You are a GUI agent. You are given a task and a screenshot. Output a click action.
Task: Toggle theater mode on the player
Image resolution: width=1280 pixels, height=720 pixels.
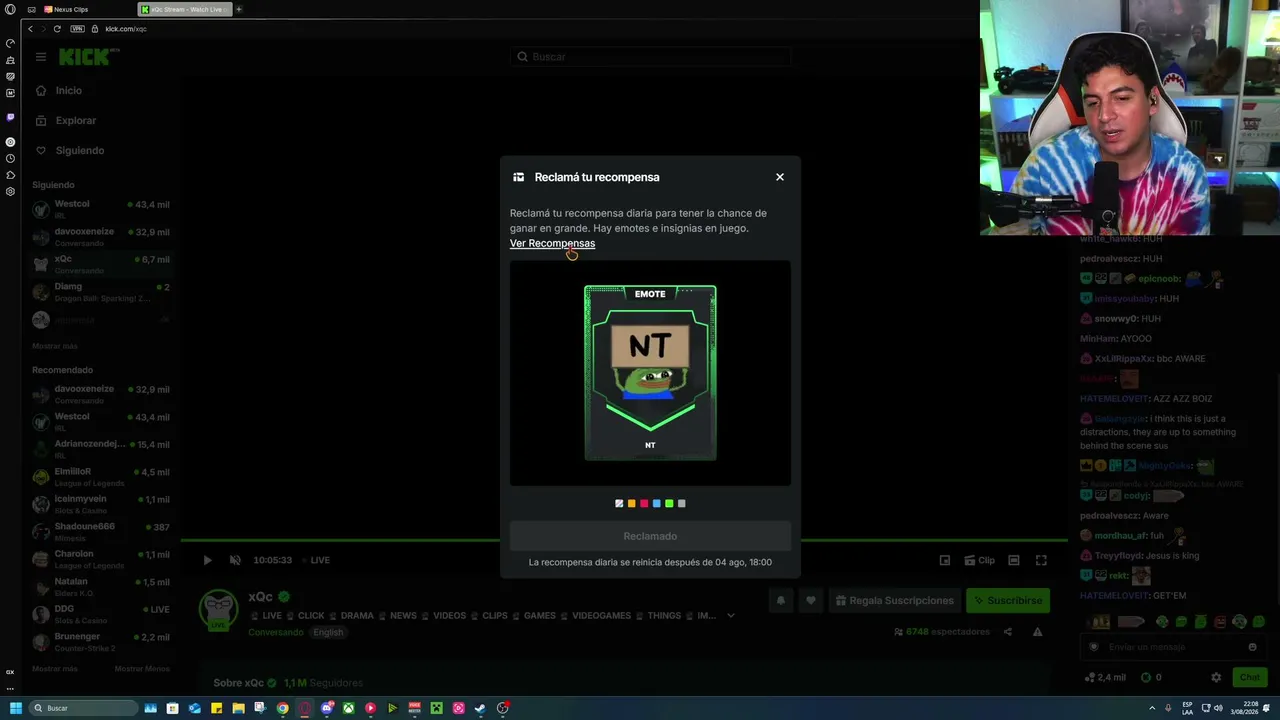pos(1014,560)
